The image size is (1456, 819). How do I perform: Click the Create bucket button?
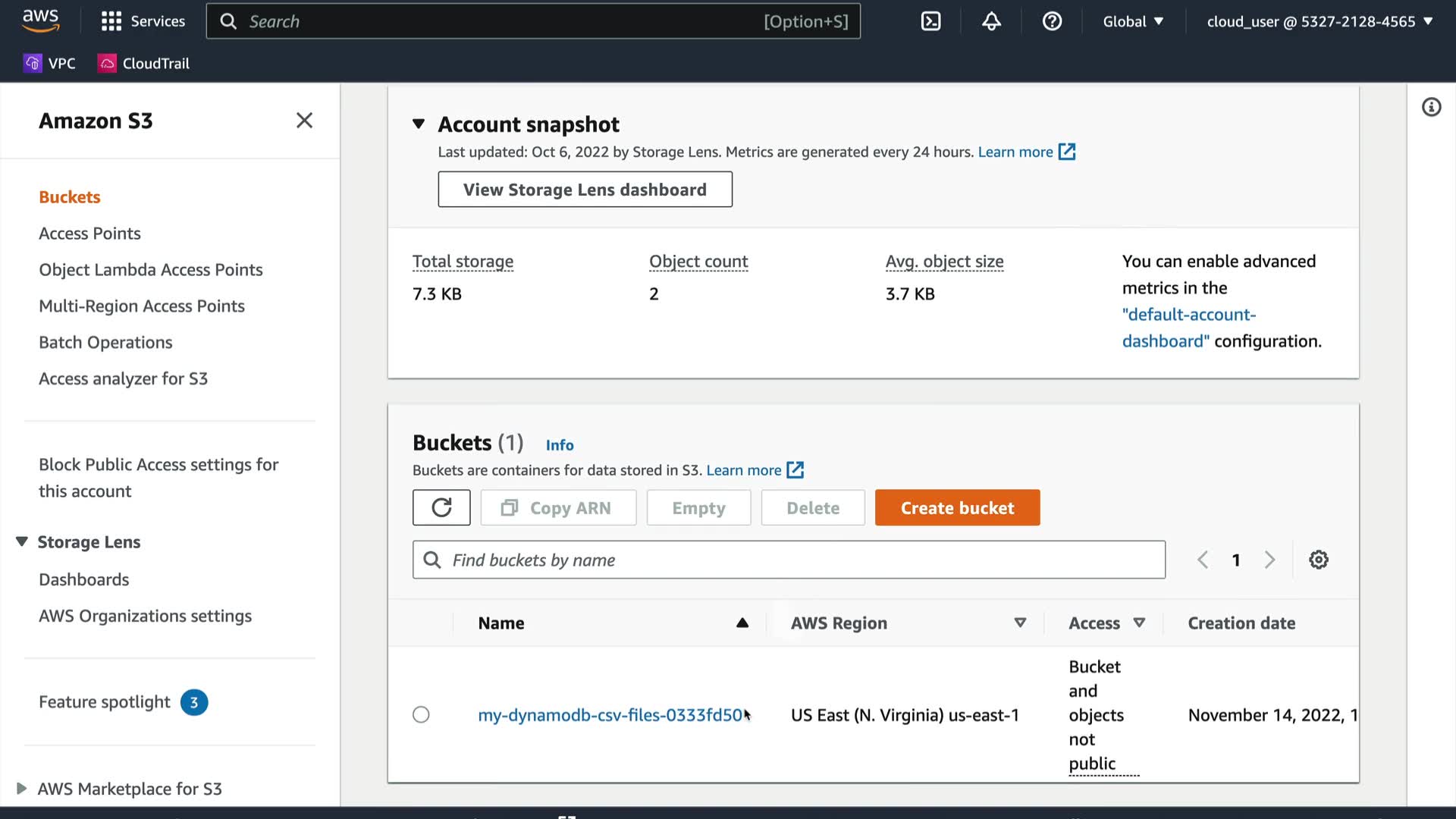point(957,507)
